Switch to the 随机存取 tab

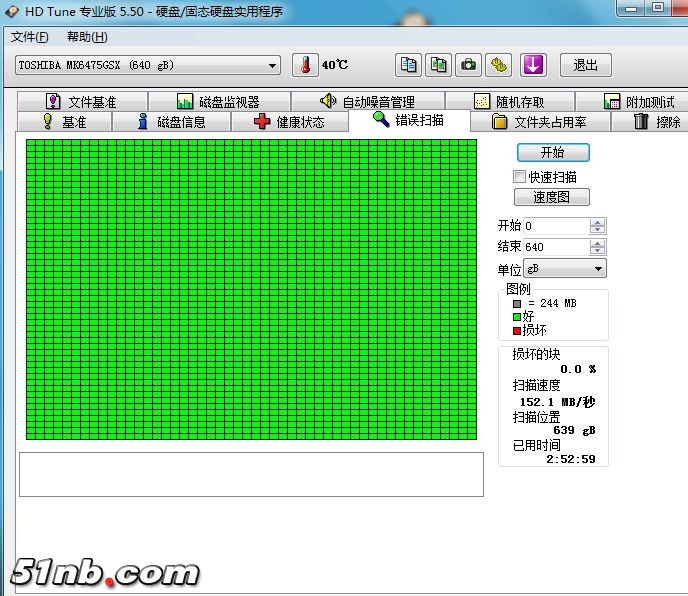[510, 102]
